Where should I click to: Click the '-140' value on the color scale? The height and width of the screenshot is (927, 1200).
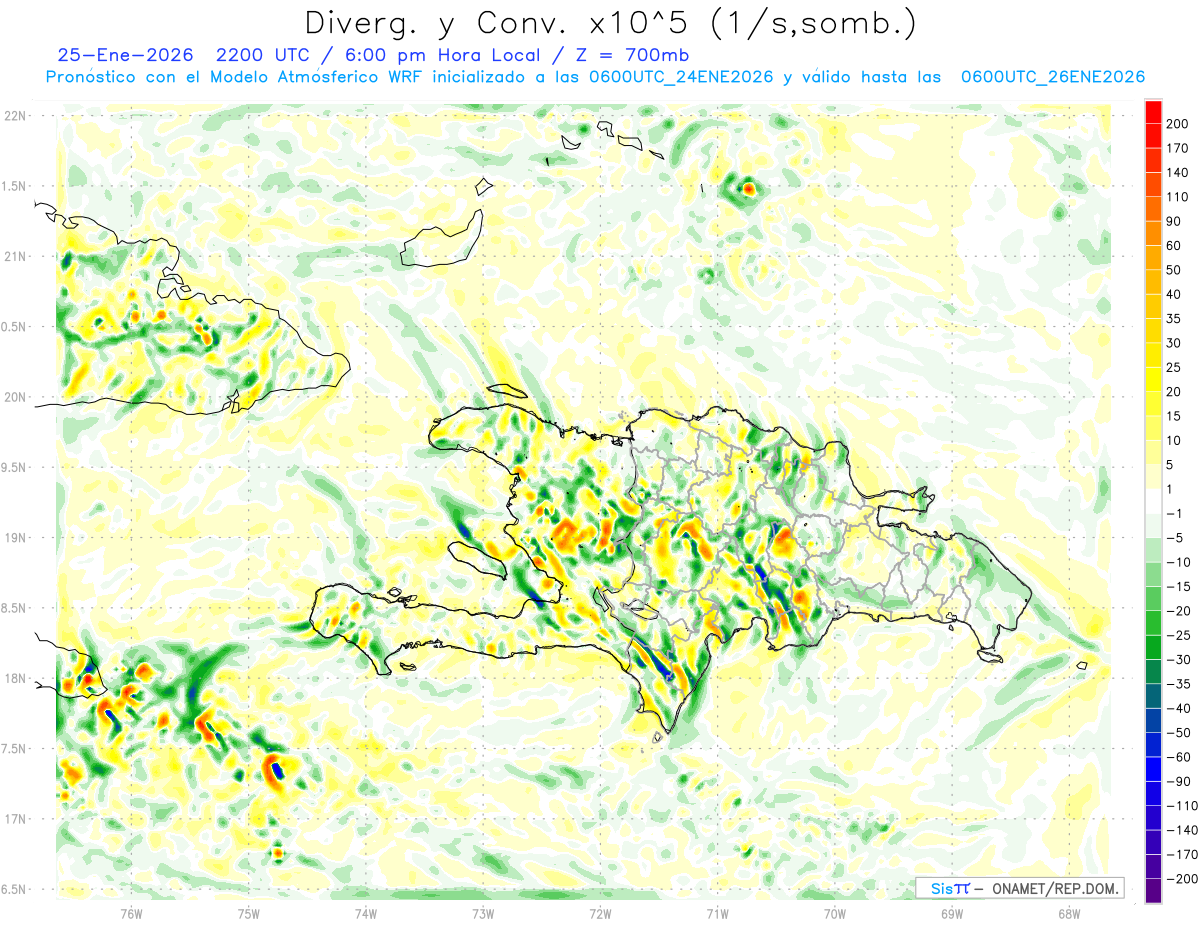click(x=1182, y=831)
